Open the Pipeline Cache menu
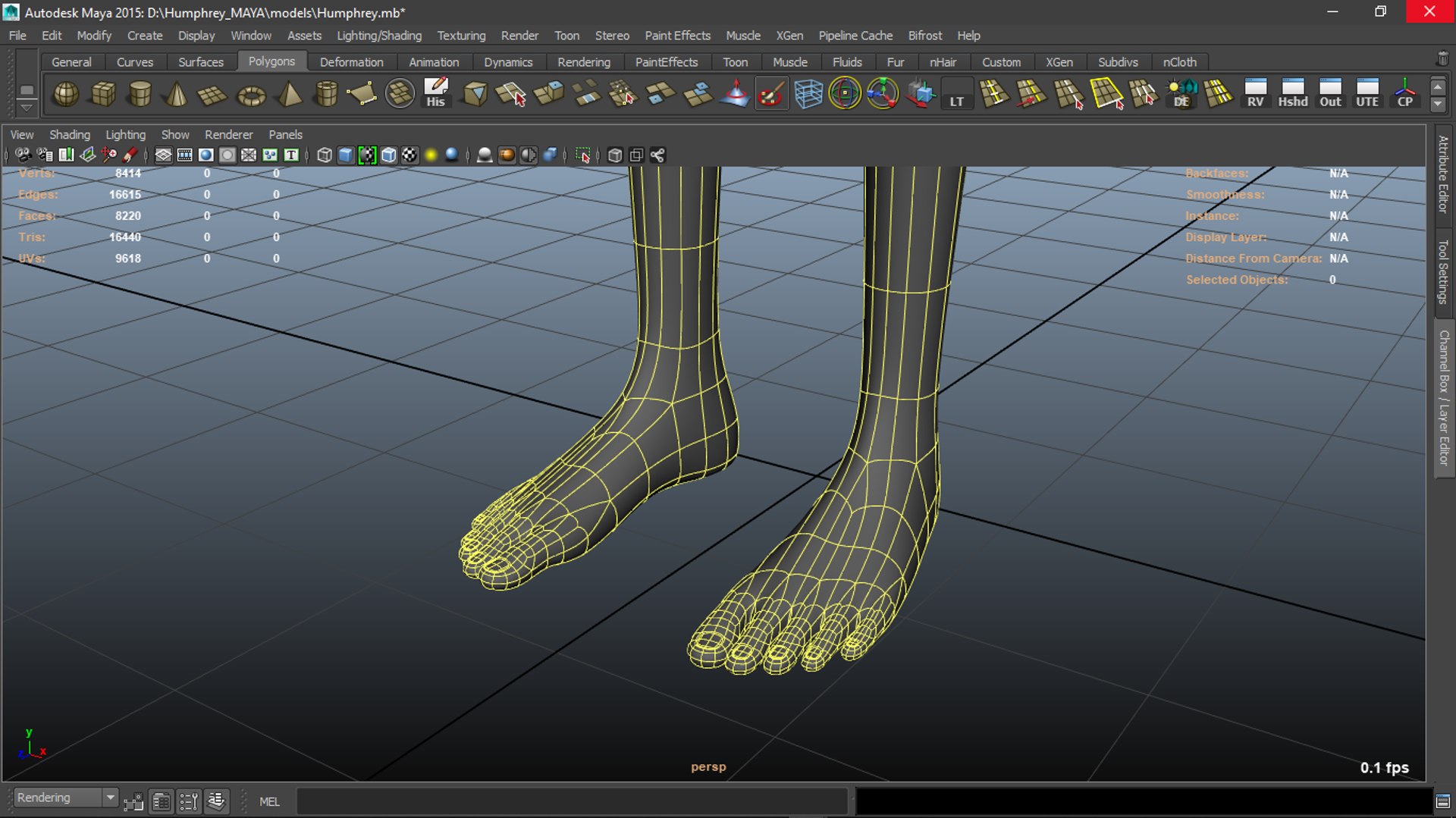1456x818 pixels. click(855, 36)
